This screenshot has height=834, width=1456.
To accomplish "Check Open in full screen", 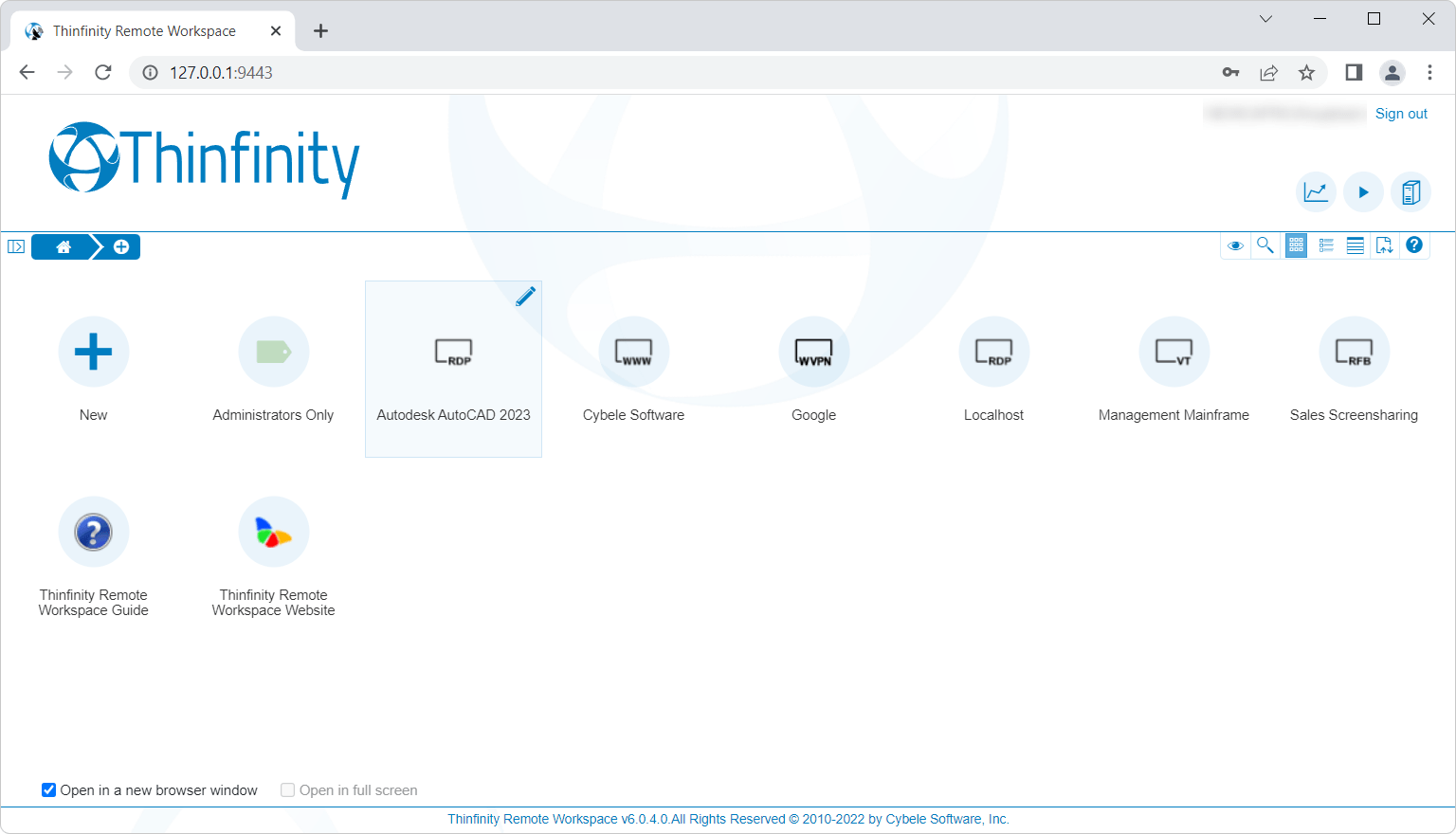I will click(x=287, y=789).
